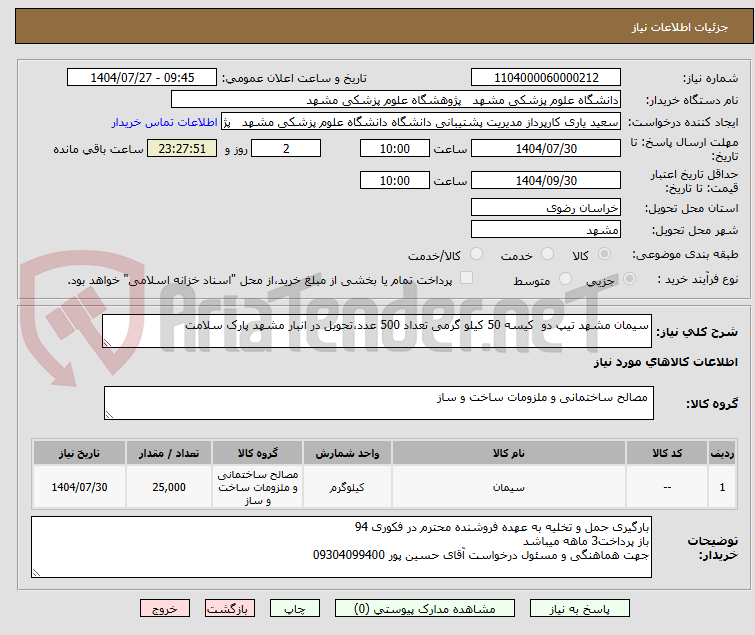Click the response deadline hour 10:00 field

pos(395,148)
